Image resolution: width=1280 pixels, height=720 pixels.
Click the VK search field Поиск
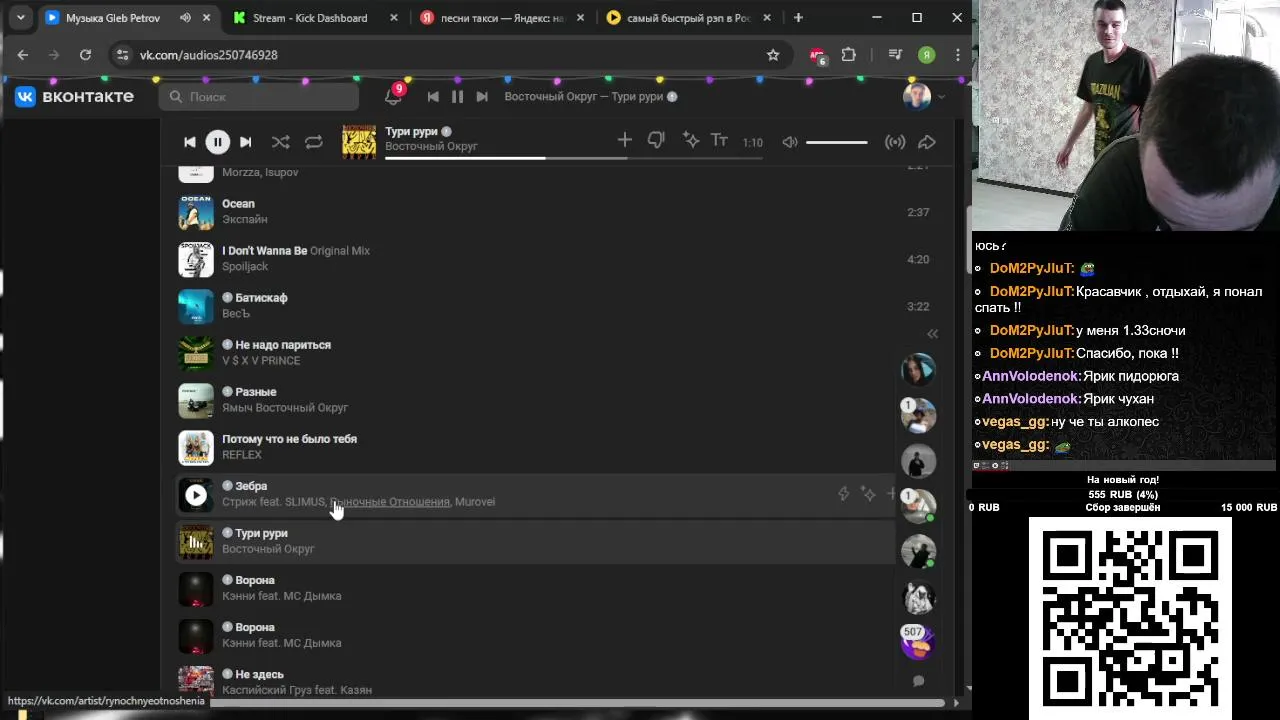[x=259, y=96]
